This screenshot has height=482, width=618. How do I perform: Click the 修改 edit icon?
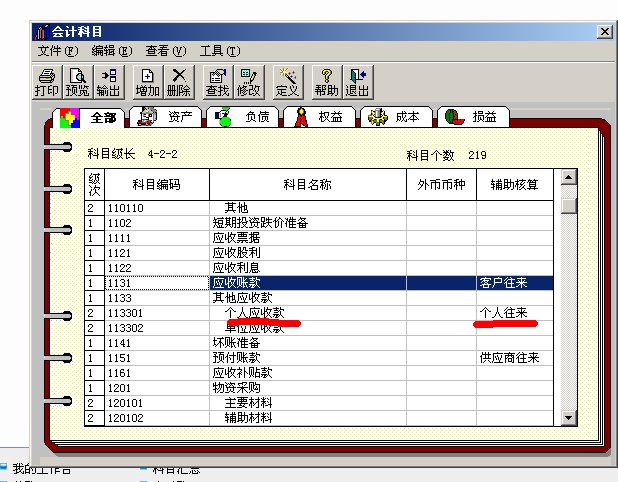pos(249,82)
